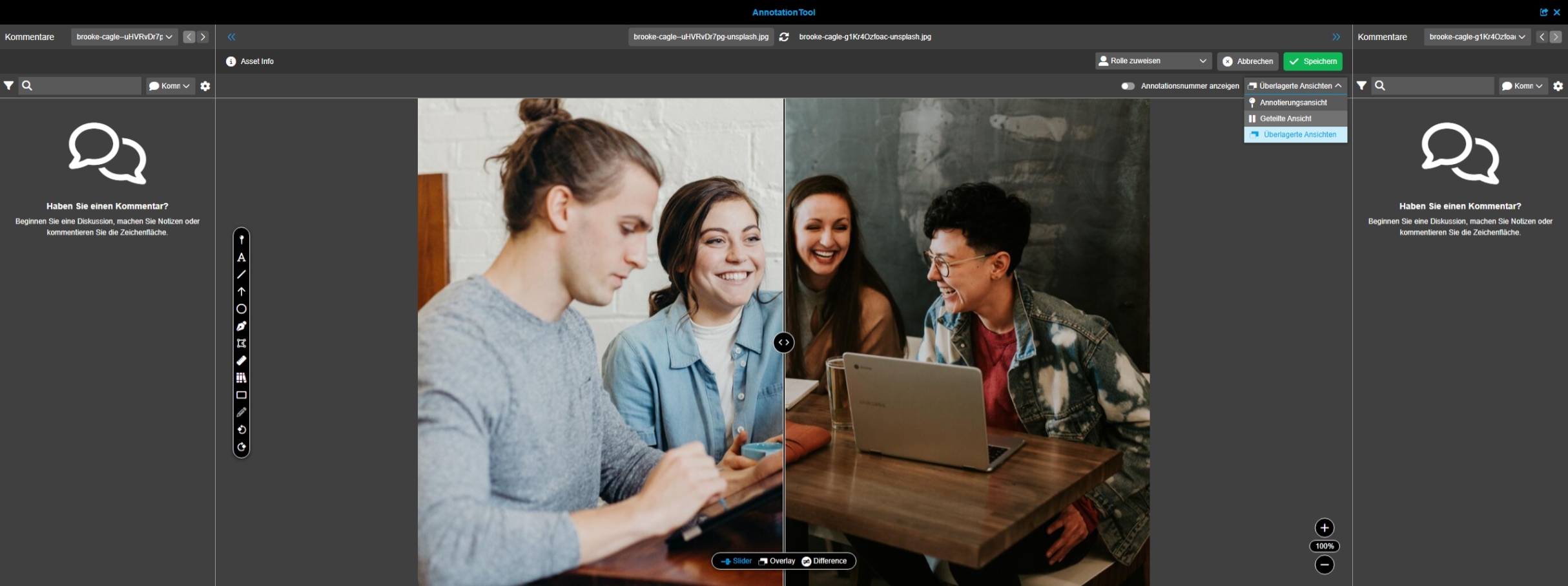
Task: Go to previous asset in right panel
Action: (1542, 37)
